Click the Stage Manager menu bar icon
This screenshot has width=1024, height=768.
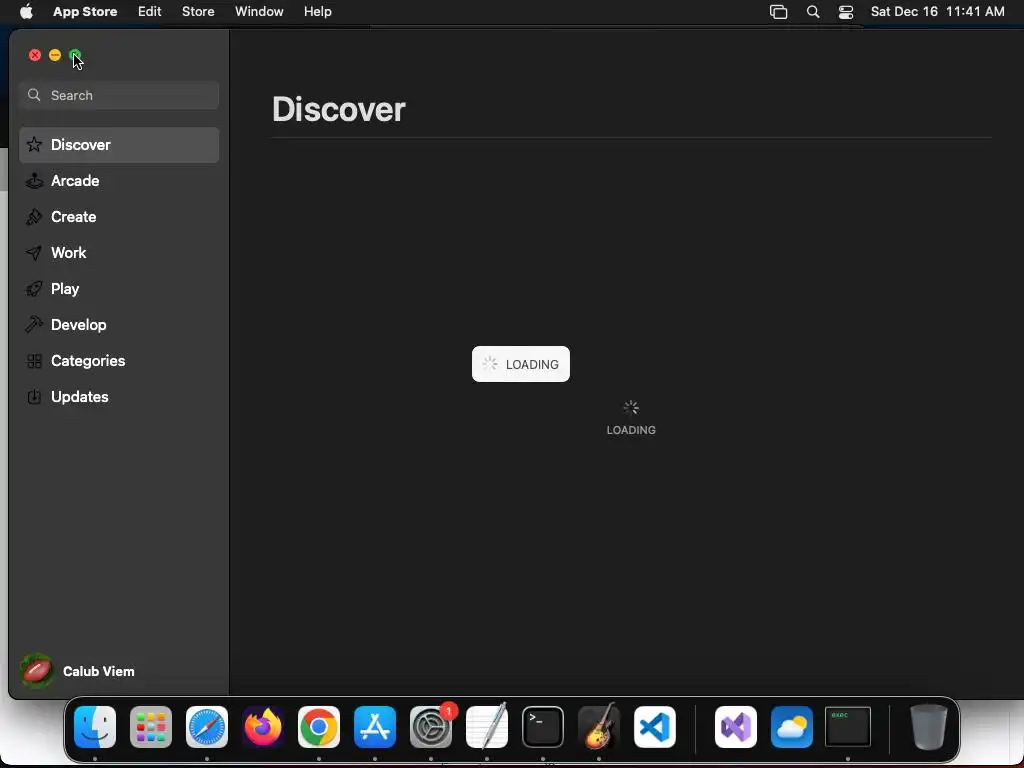click(778, 12)
